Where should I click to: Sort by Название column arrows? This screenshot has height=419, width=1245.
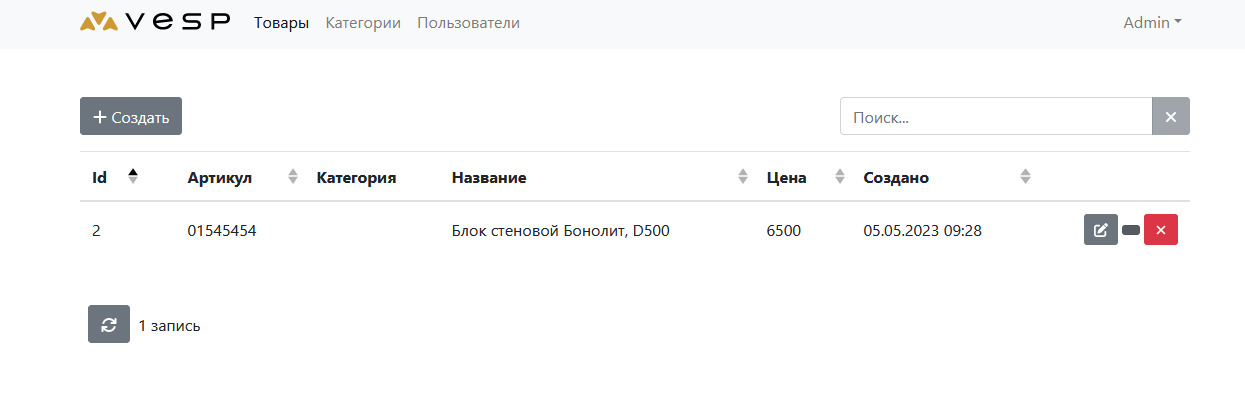coord(743,176)
